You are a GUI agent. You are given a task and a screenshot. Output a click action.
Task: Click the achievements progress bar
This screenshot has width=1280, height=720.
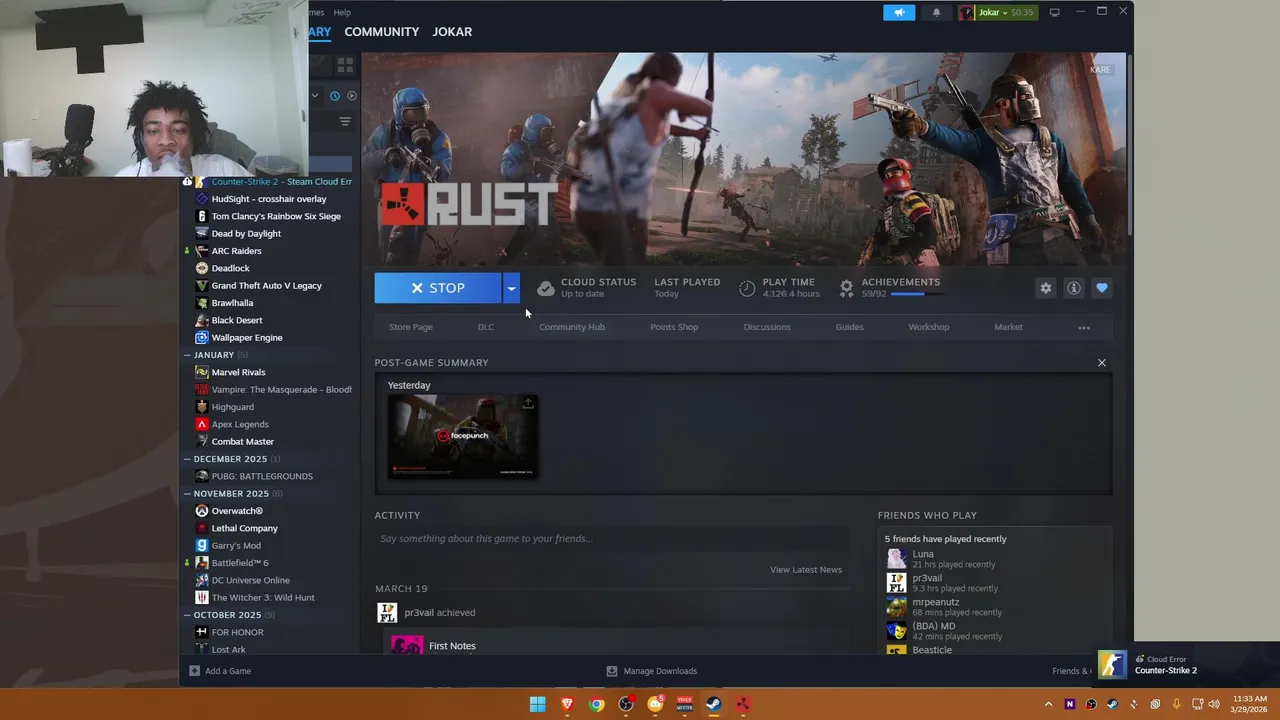[x=915, y=295]
